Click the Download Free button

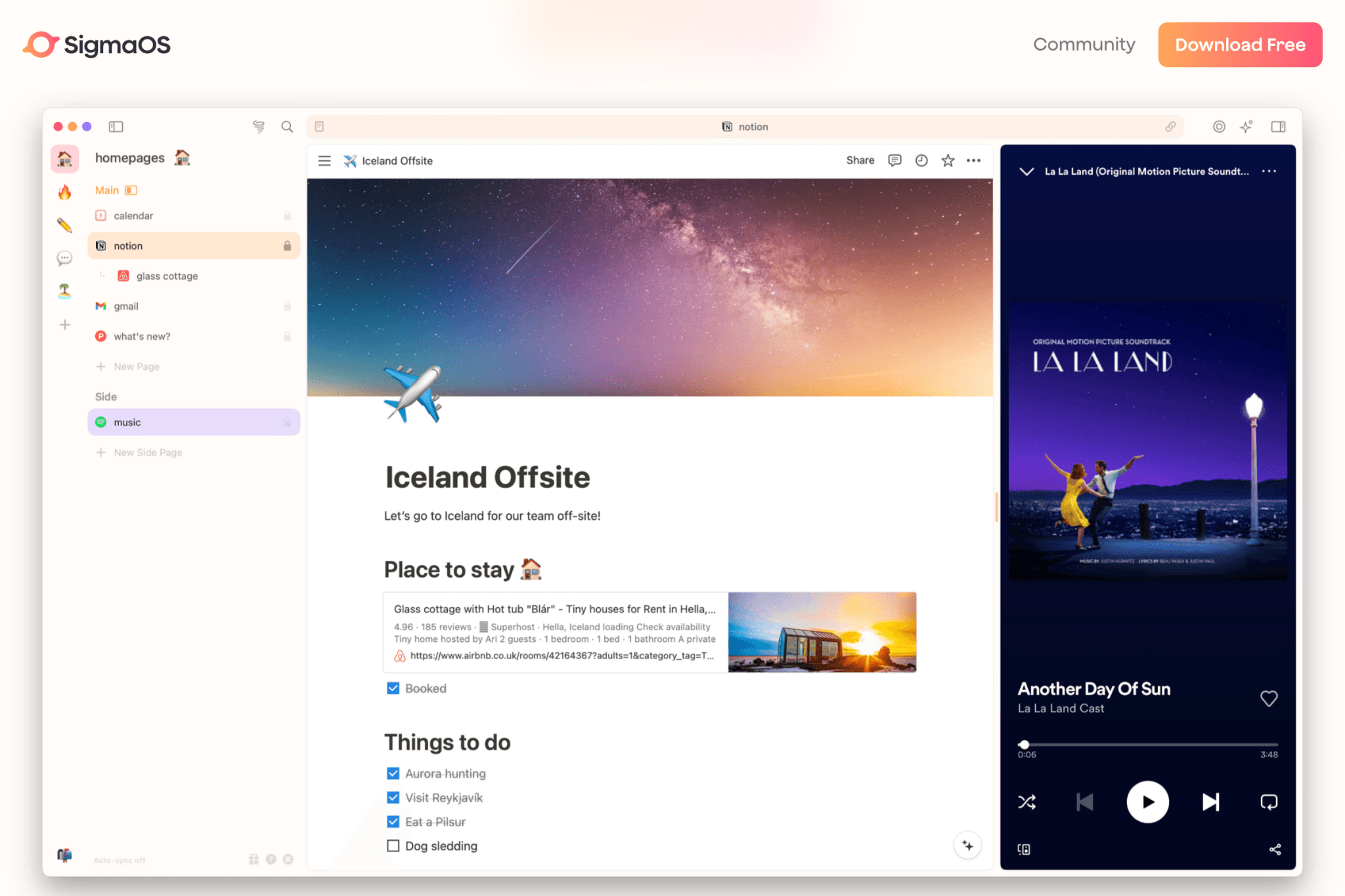pyautogui.click(x=1240, y=44)
